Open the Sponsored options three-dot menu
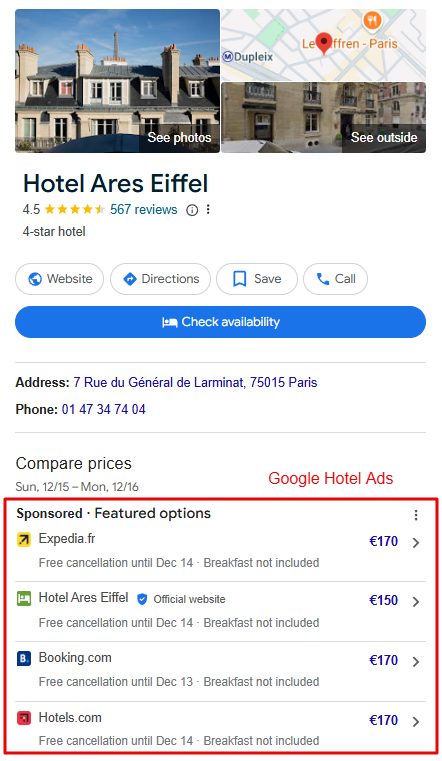Viewport: 442px width, 761px height. [416, 515]
